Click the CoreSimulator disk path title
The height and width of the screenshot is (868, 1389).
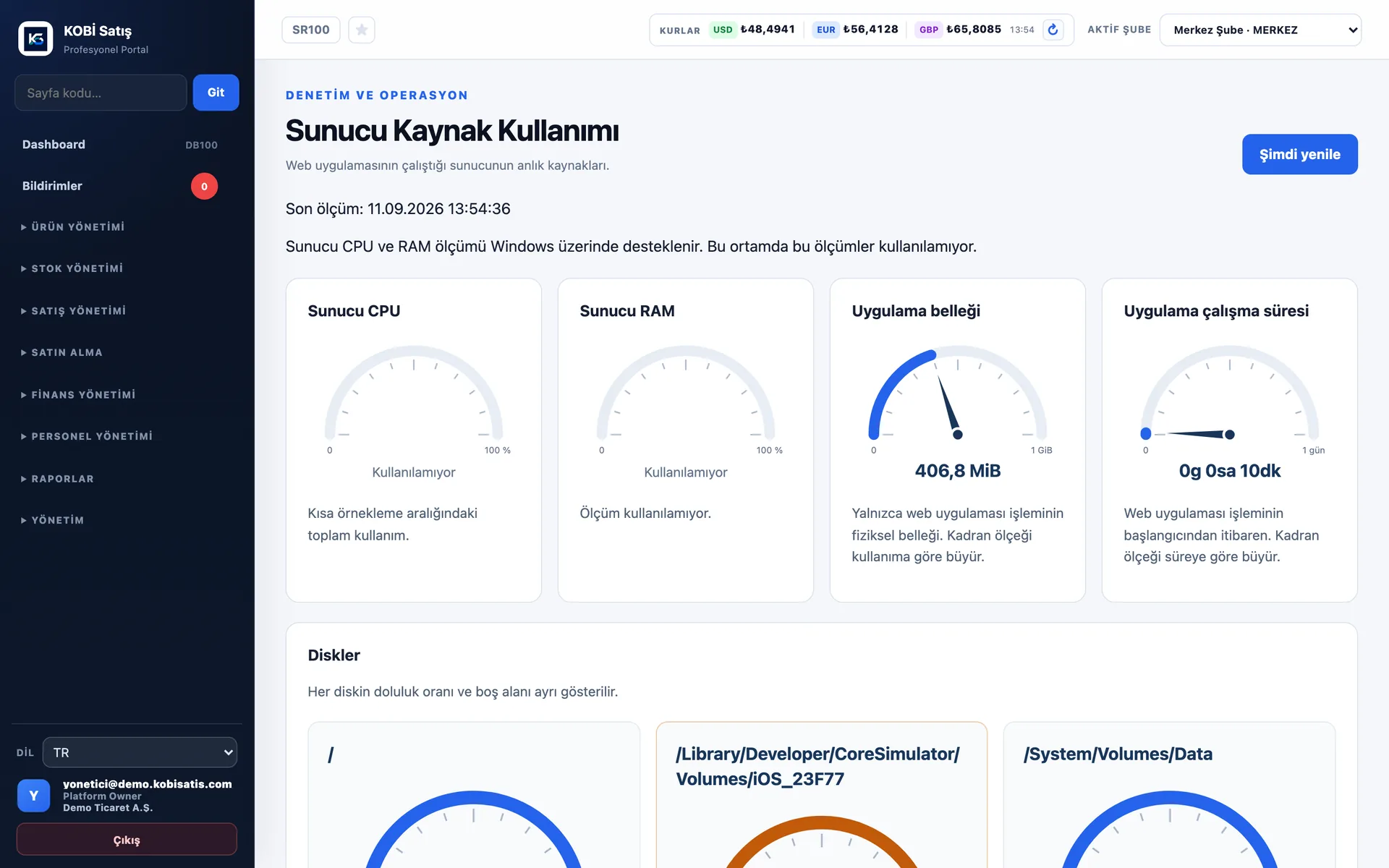tap(817, 767)
